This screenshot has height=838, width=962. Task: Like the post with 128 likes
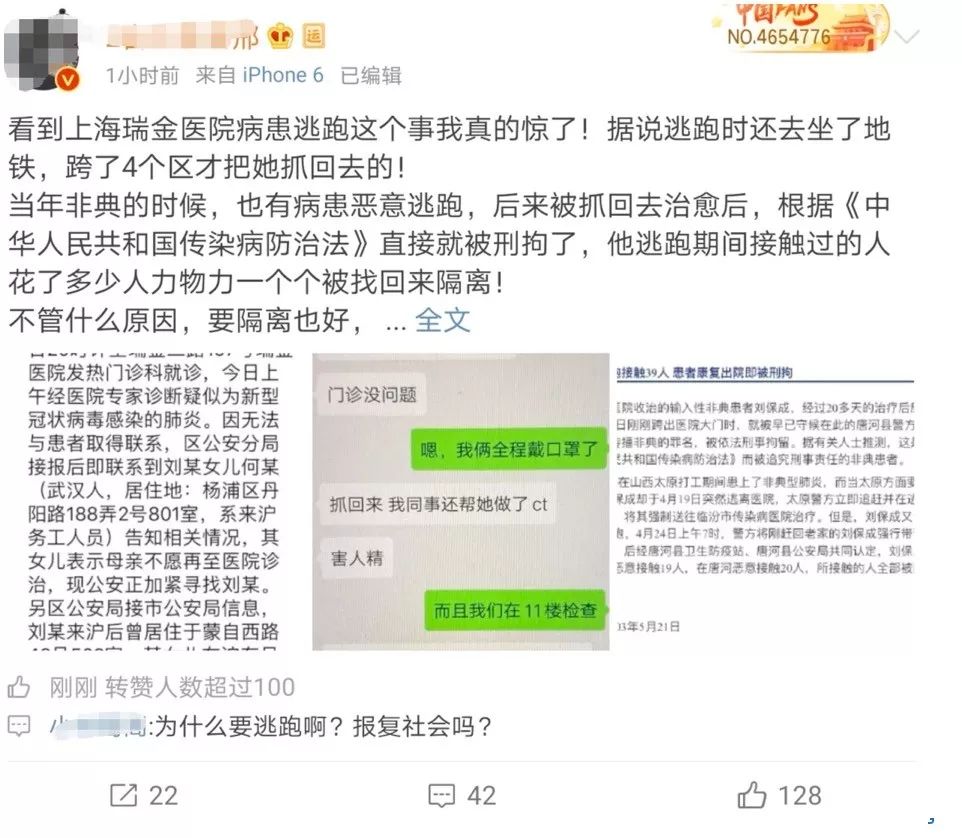(779, 795)
